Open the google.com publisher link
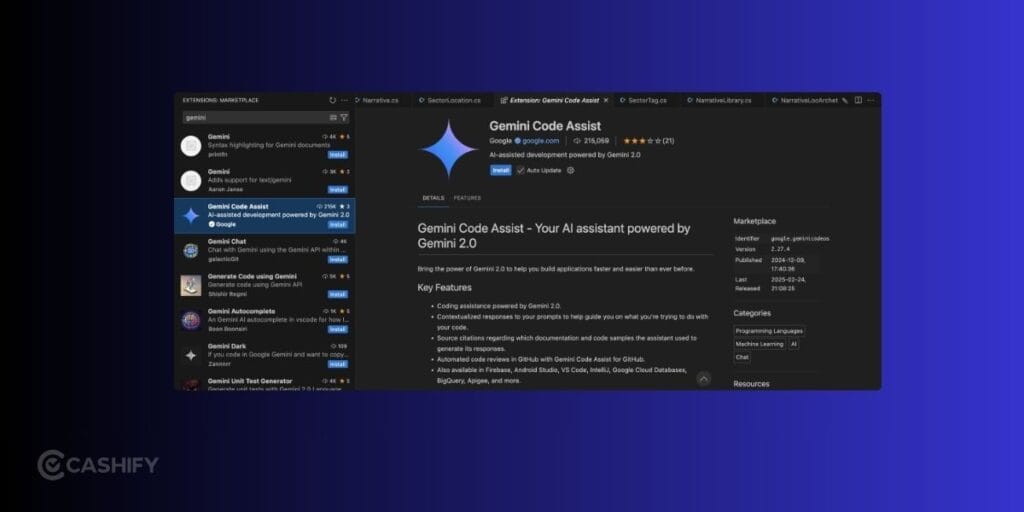1024x512 pixels. [541, 140]
